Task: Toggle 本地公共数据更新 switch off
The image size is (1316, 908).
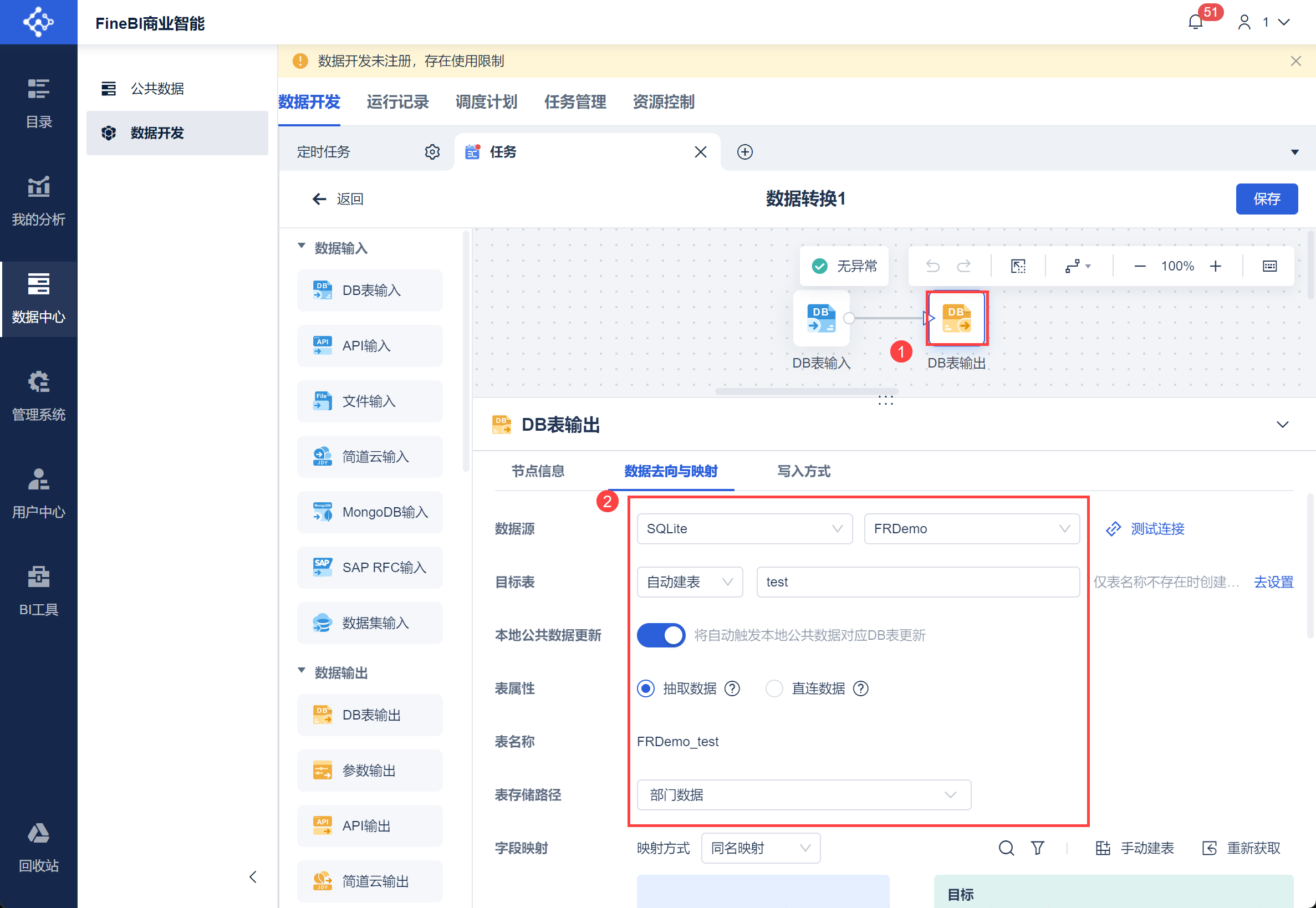Action: pos(661,635)
